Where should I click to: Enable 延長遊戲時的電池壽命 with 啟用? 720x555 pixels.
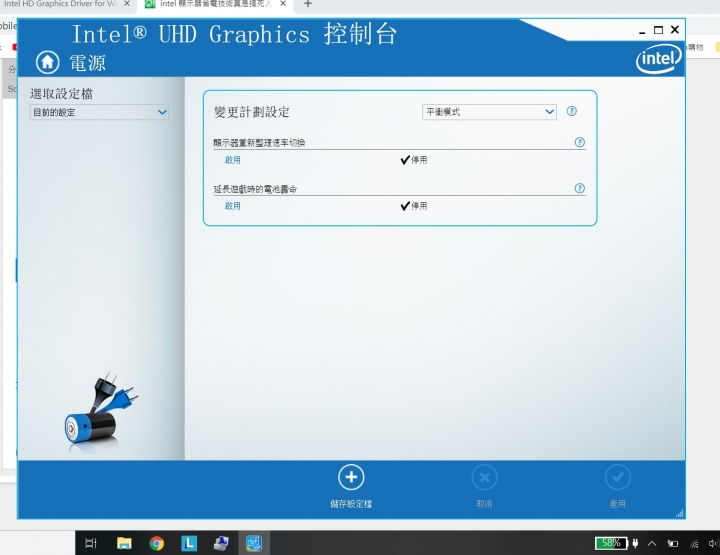coord(232,206)
